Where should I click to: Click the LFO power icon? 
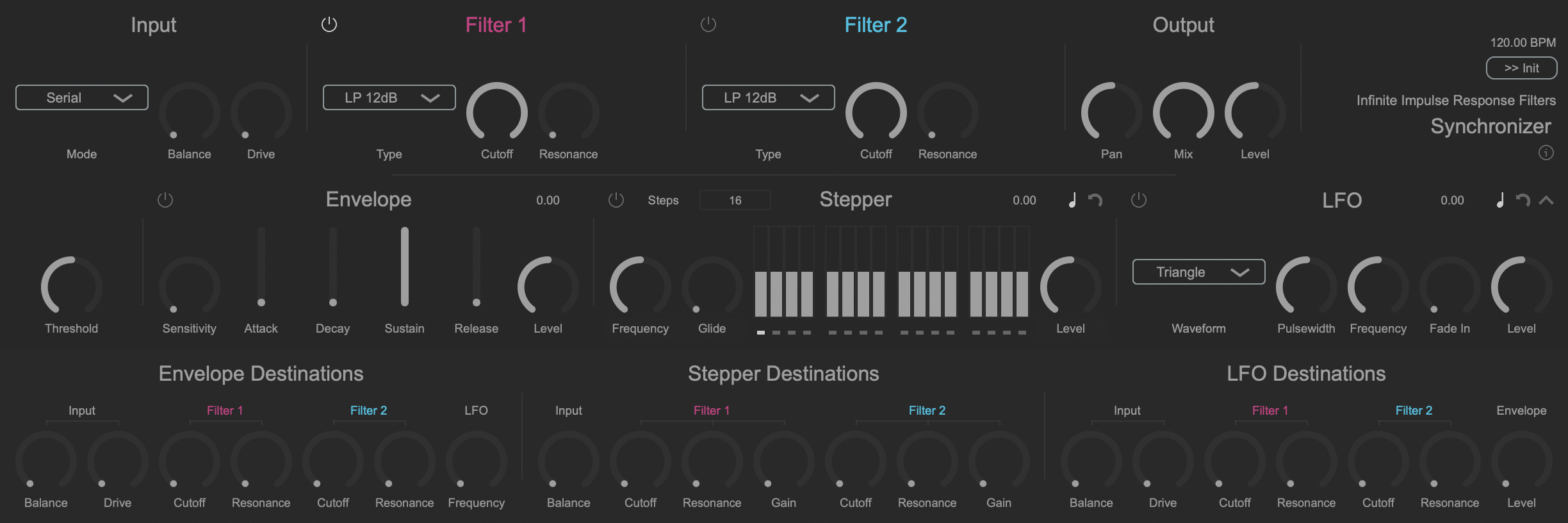1138,200
